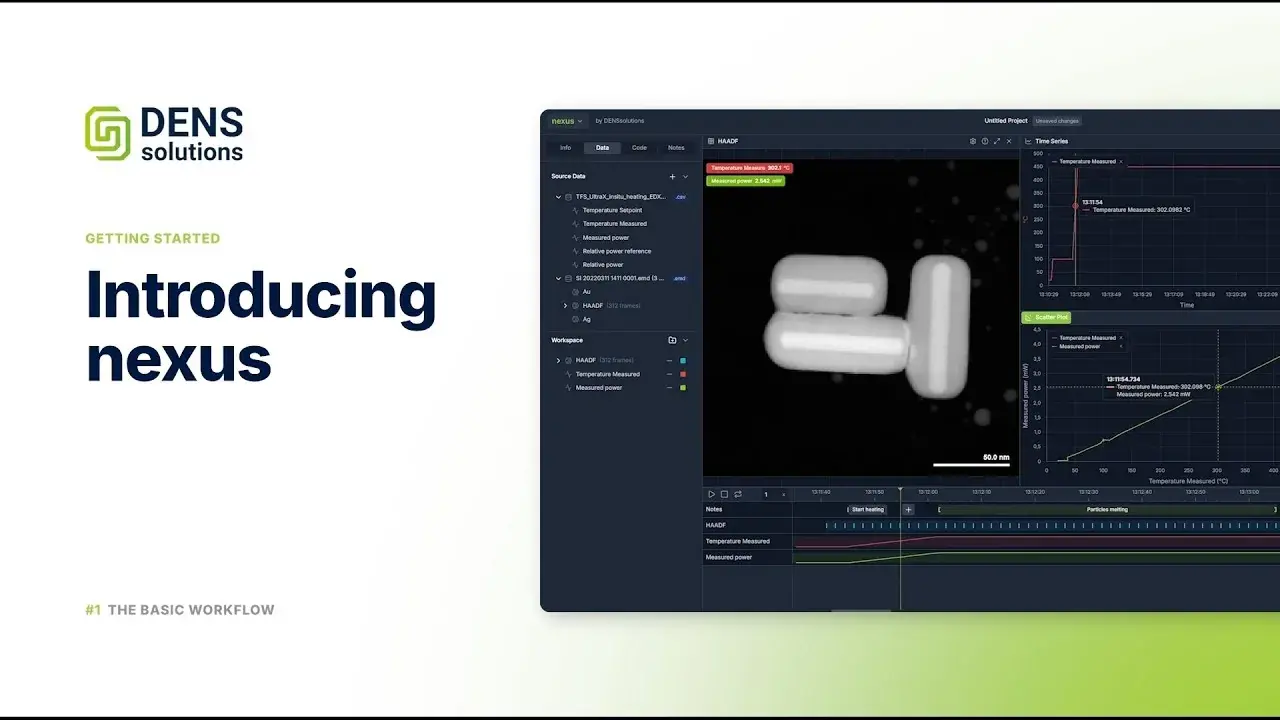Select Relative power reference signal

pos(616,251)
